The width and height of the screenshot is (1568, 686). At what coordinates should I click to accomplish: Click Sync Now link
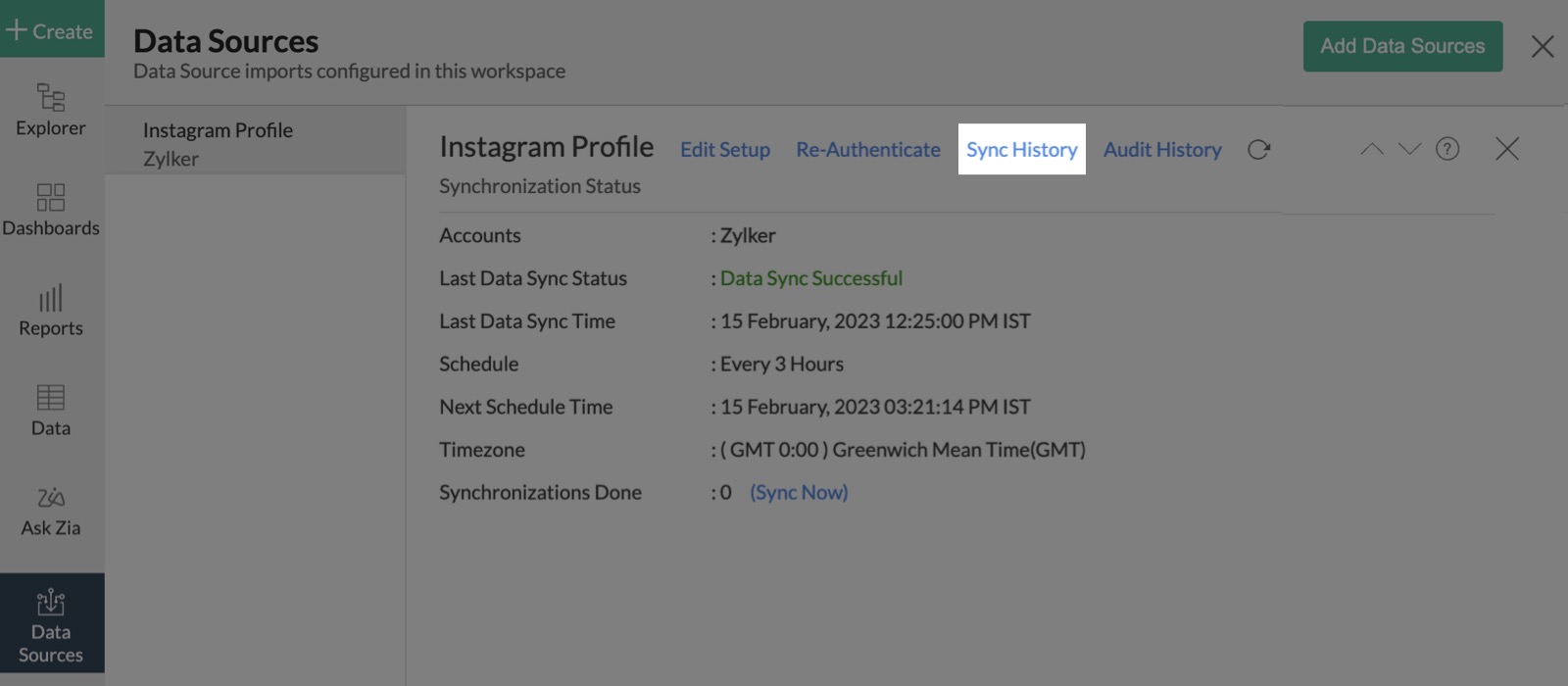tap(799, 492)
